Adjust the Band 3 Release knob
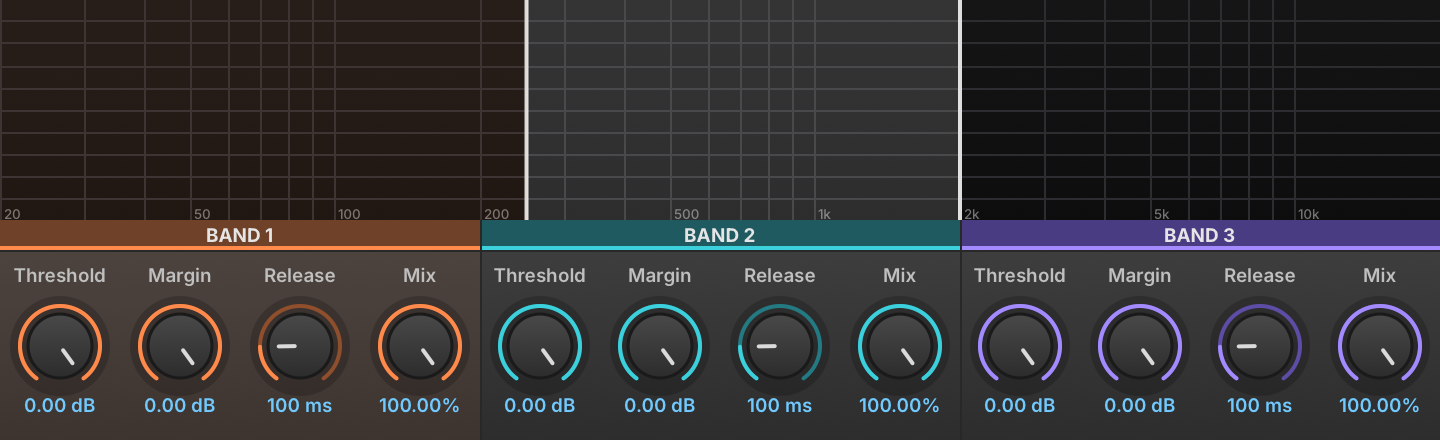The image size is (1440, 440). (1260, 345)
